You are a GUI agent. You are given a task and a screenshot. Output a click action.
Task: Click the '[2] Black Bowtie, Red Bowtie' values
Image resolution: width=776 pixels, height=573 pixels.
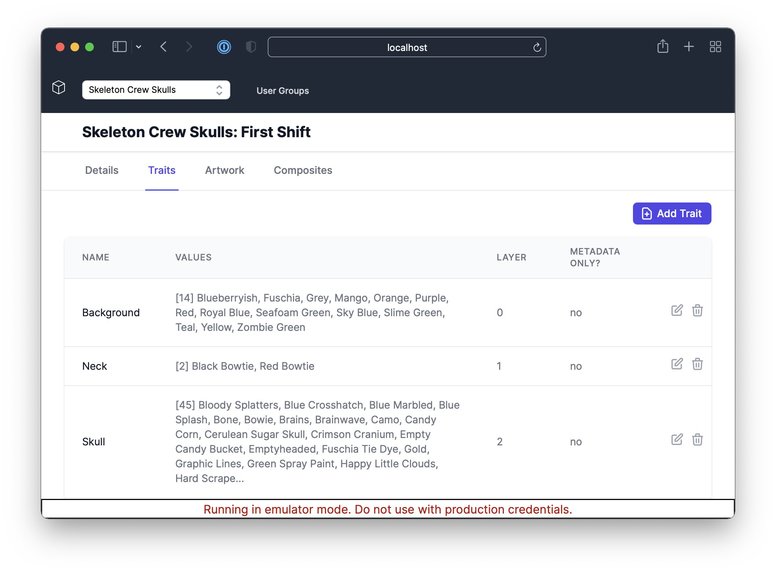coord(244,366)
